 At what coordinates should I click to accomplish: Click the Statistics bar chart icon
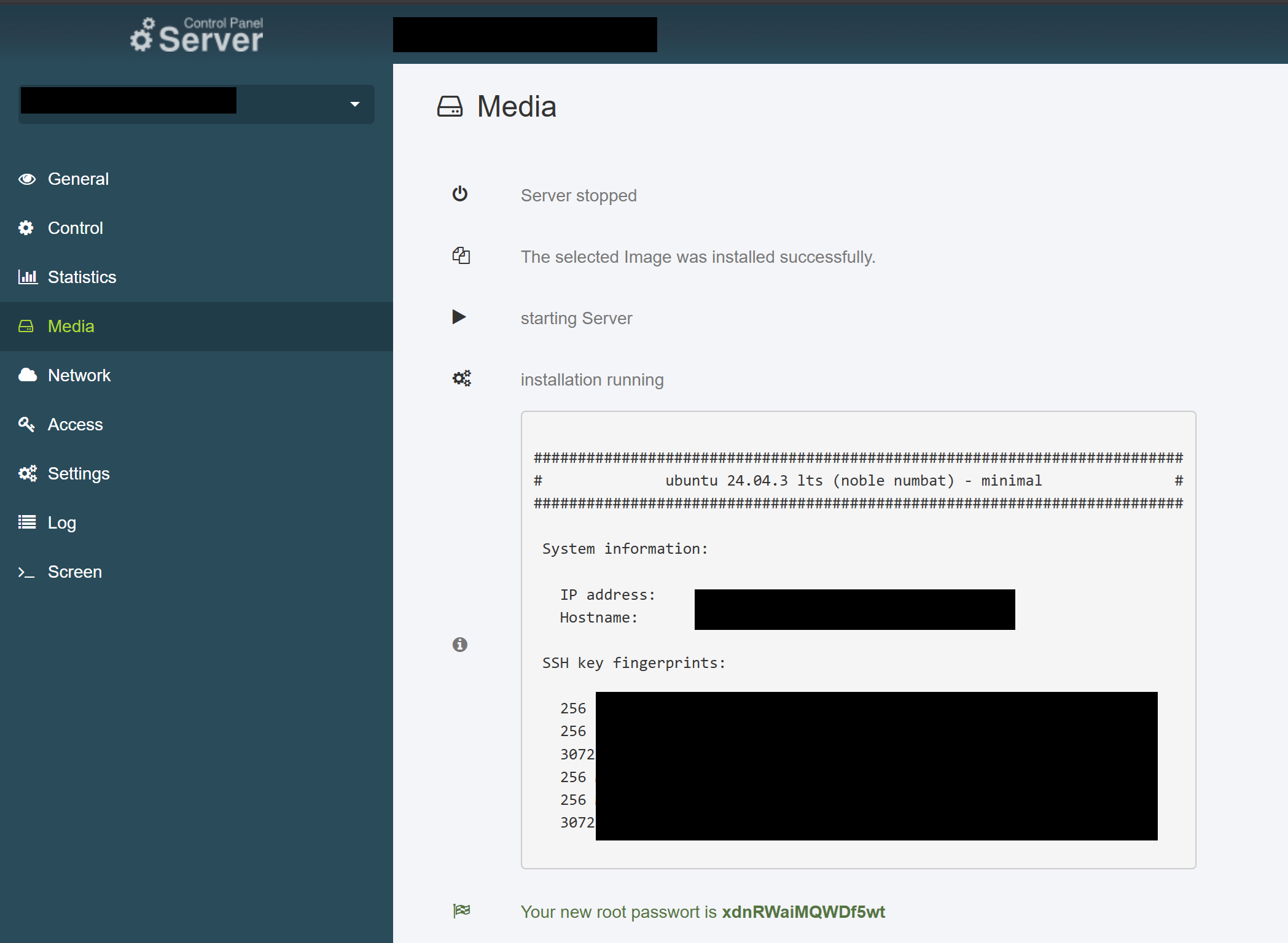click(x=28, y=277)
